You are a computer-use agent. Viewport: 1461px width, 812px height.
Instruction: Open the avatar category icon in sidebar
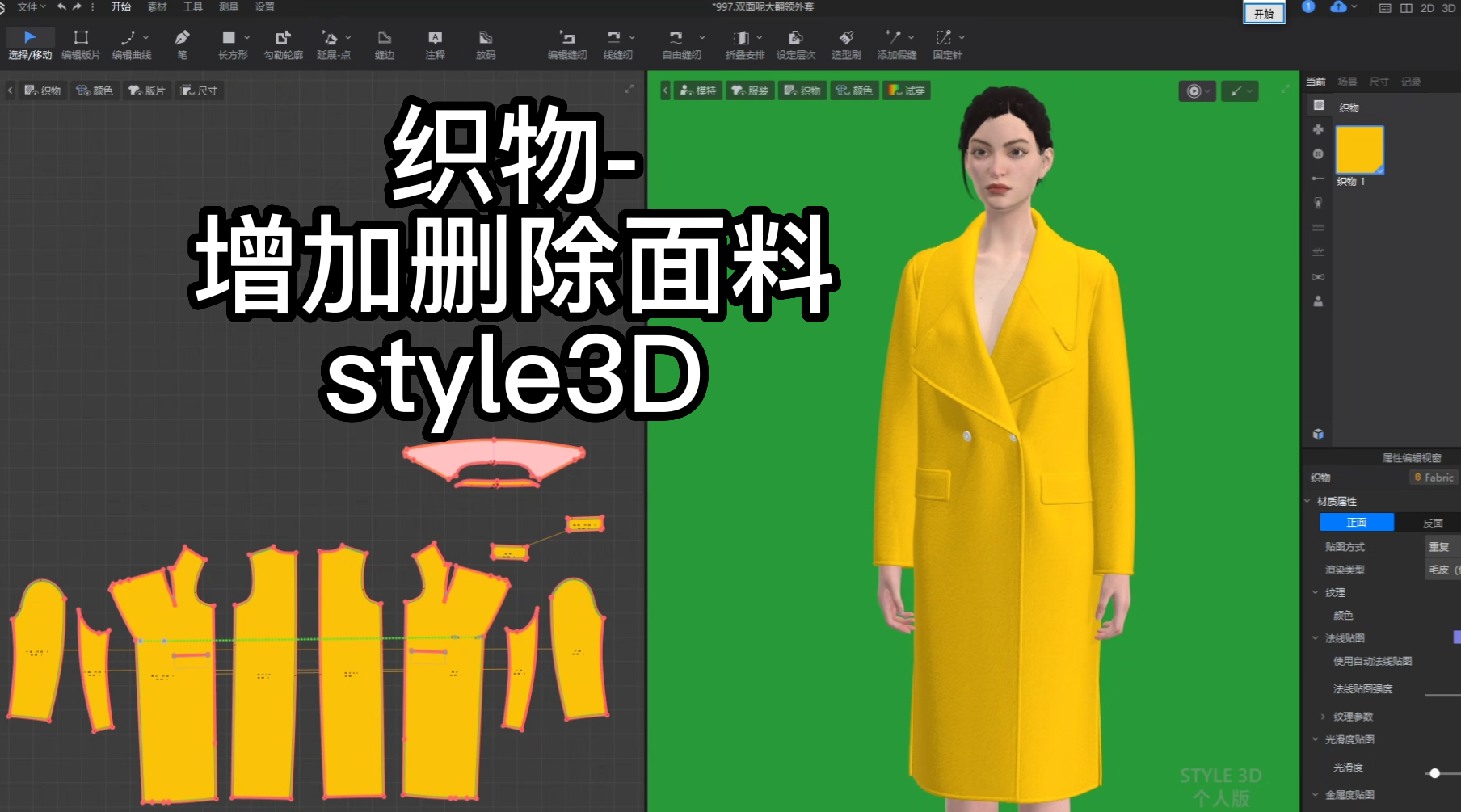coord(1319,301)
